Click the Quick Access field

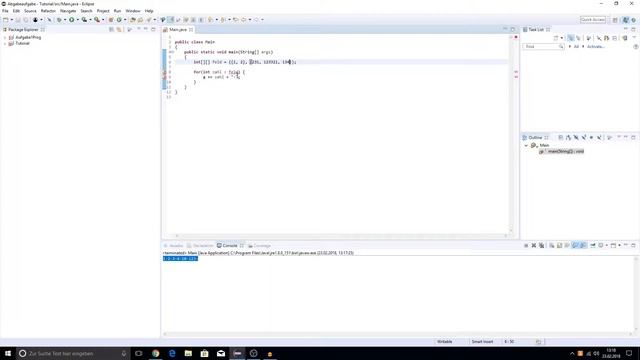(593, 20)
